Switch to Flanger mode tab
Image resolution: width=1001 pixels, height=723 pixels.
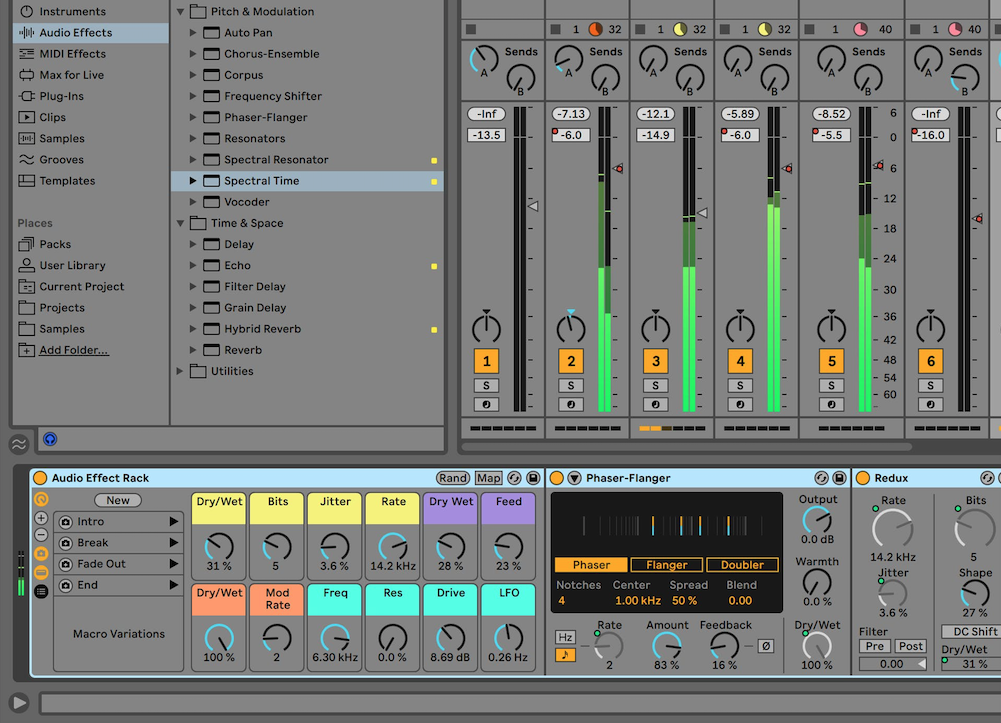click(666, 565)
